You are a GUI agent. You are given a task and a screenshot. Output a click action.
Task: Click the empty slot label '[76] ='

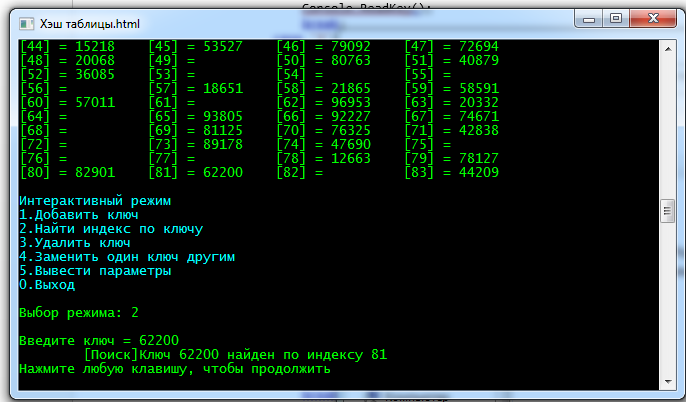point(44,158)
